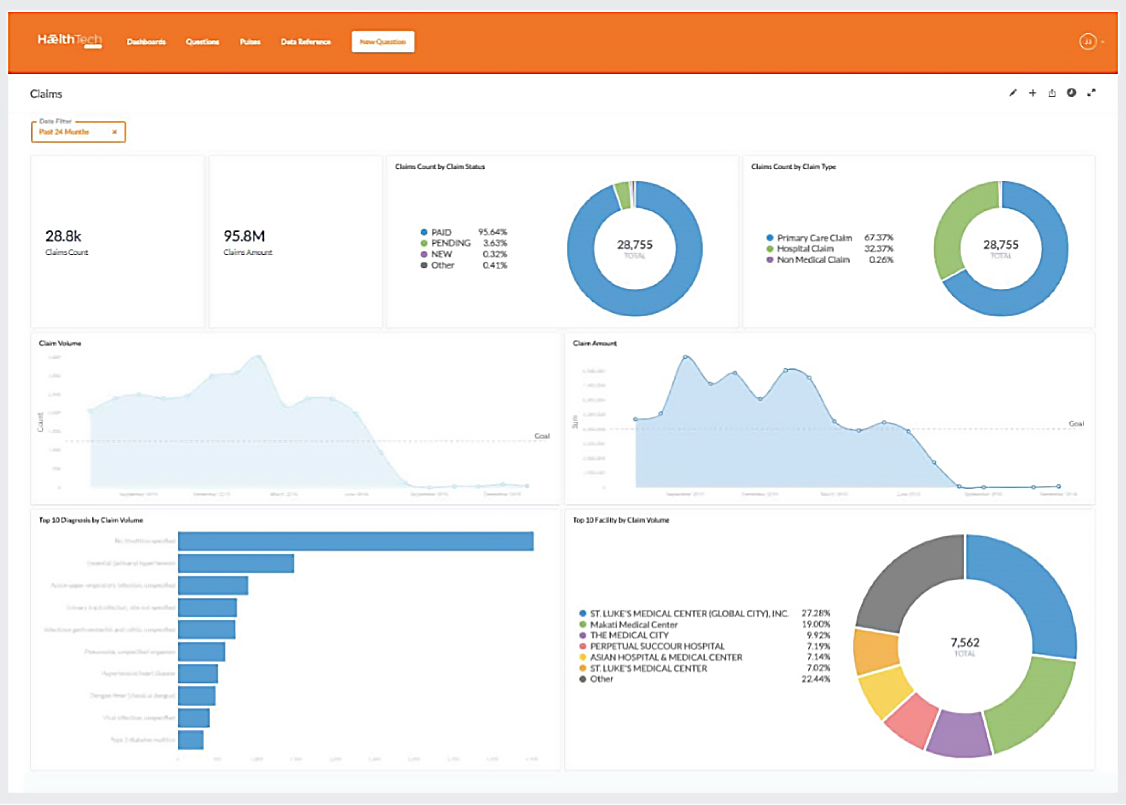1126x805 pixels.
Task: Click the PAID legend color dot
Action: (424, 232)
